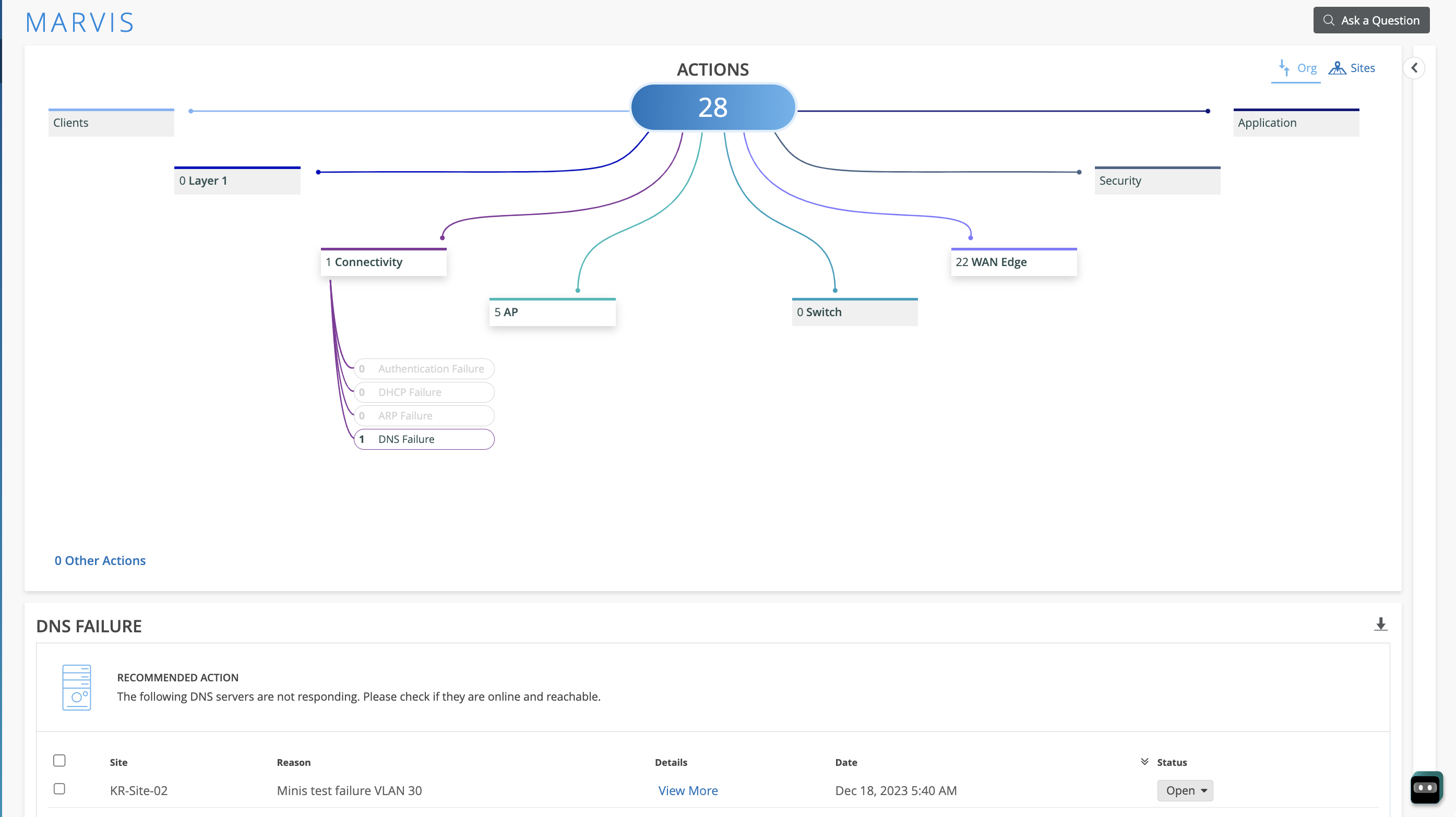1456x817 pixels.
Task: Click the search icon in Ask a Question
Action: [1329, 20]
